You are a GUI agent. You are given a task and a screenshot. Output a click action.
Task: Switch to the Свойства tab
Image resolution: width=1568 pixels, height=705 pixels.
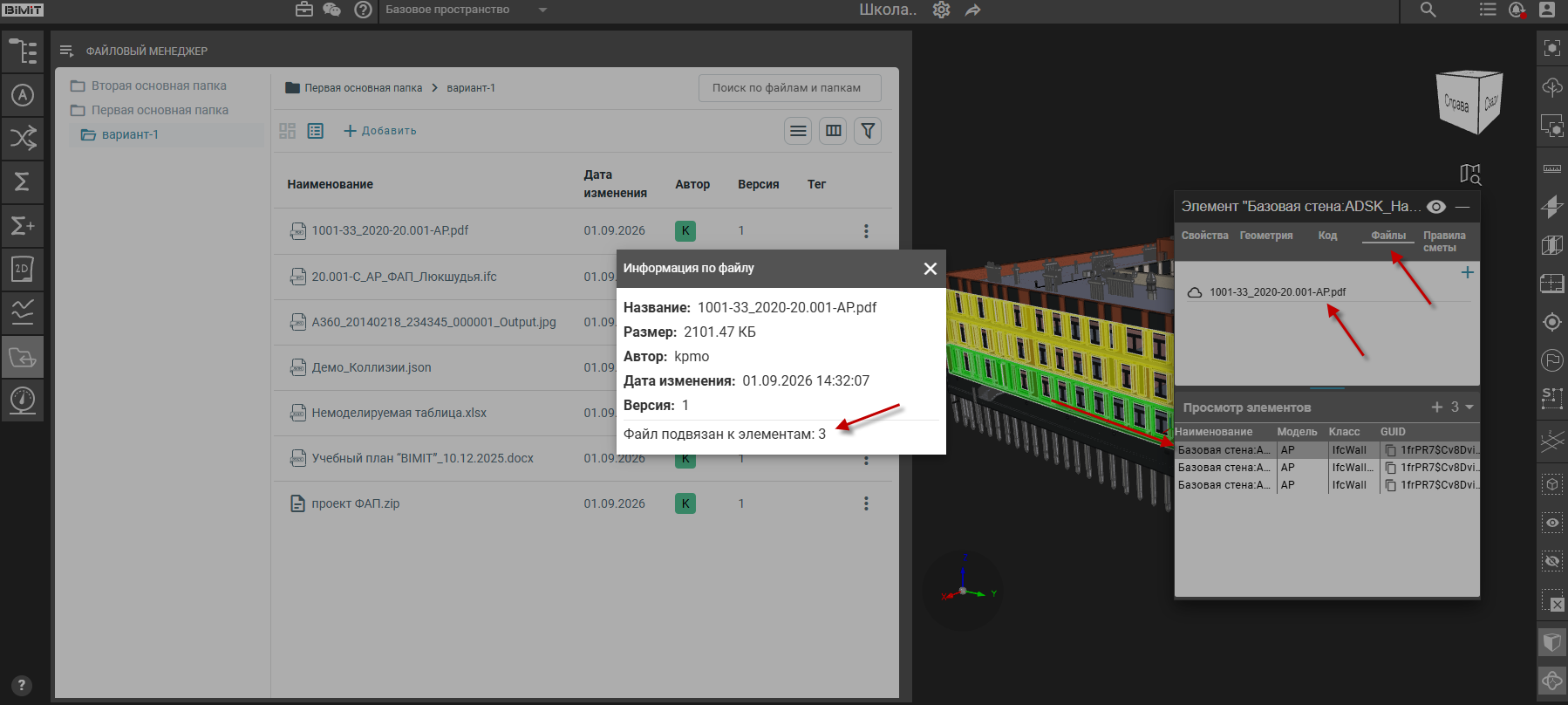(x=1204, y=236)
